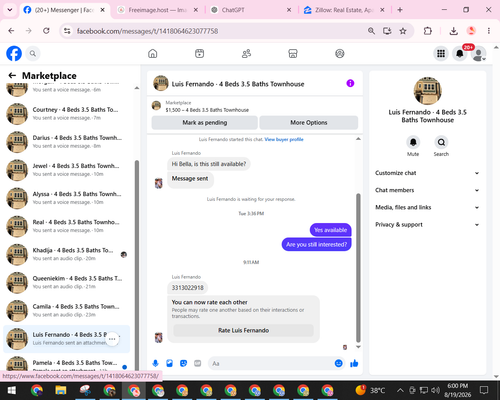Open Jewel's townhouse conversation

(67, 170)
